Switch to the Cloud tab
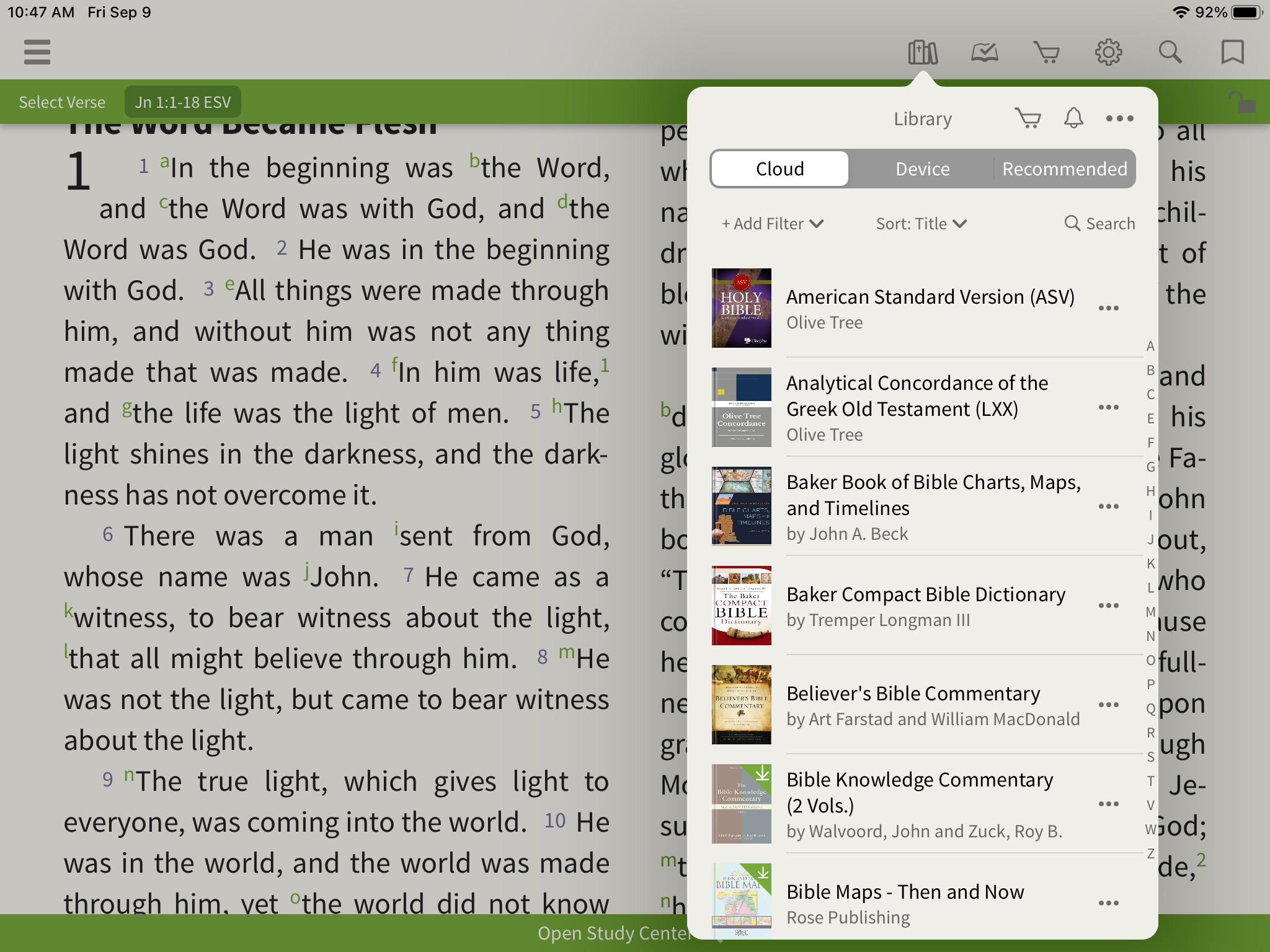Screen dimensions: 1270x952 coord(780,169)
